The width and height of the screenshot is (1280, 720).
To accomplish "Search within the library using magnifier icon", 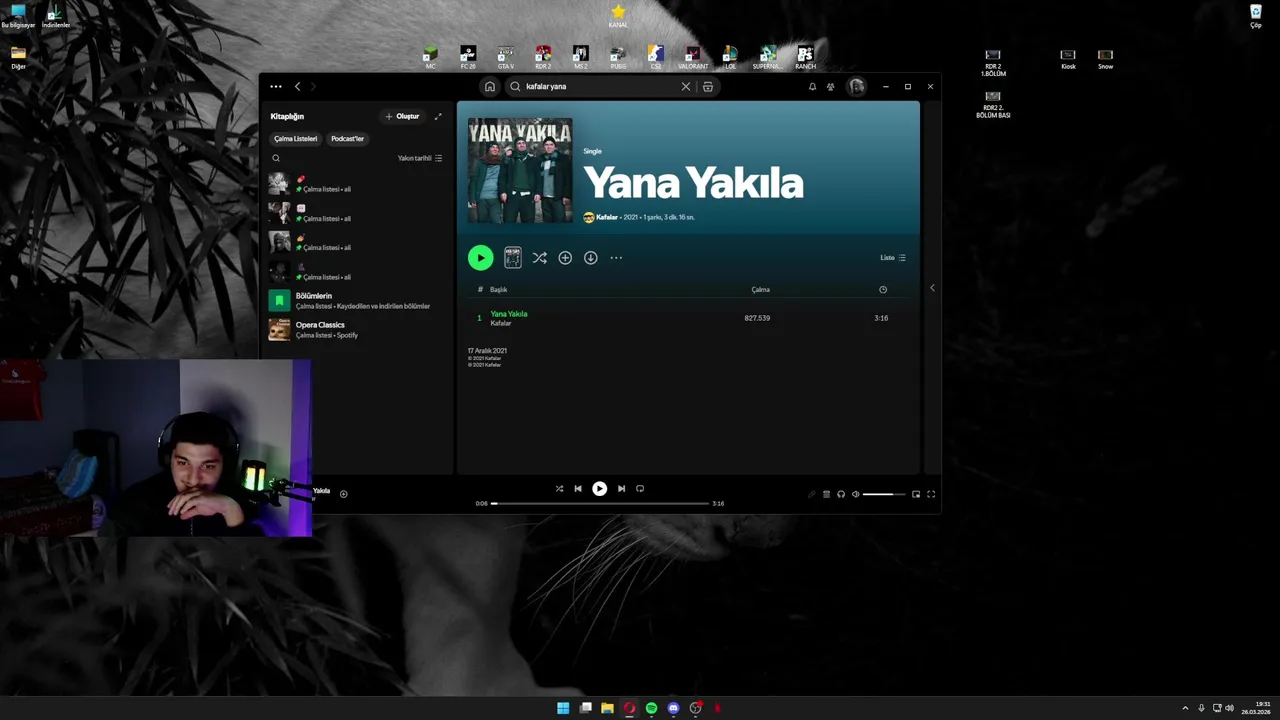I will coord(276,158).
